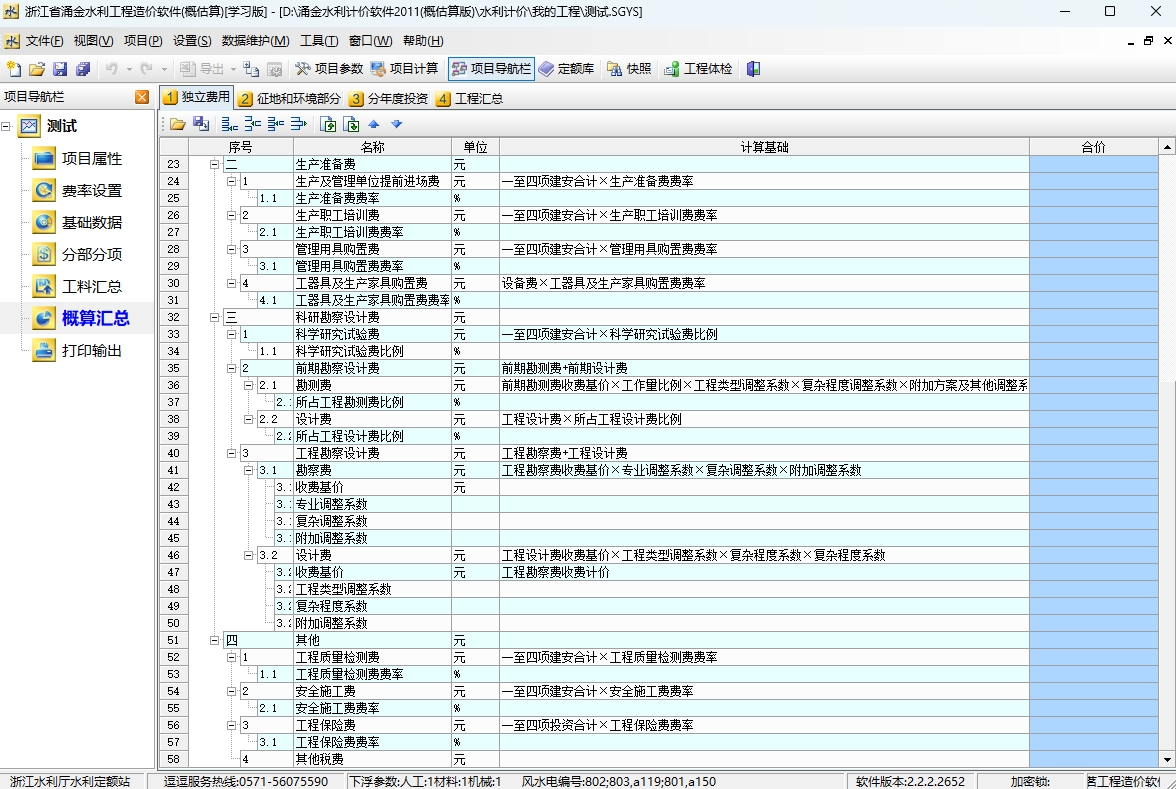The width and height of the screenshot is (1176, 789).
Task: Select 概算汇总 in navigation panel
Action: 81,318
